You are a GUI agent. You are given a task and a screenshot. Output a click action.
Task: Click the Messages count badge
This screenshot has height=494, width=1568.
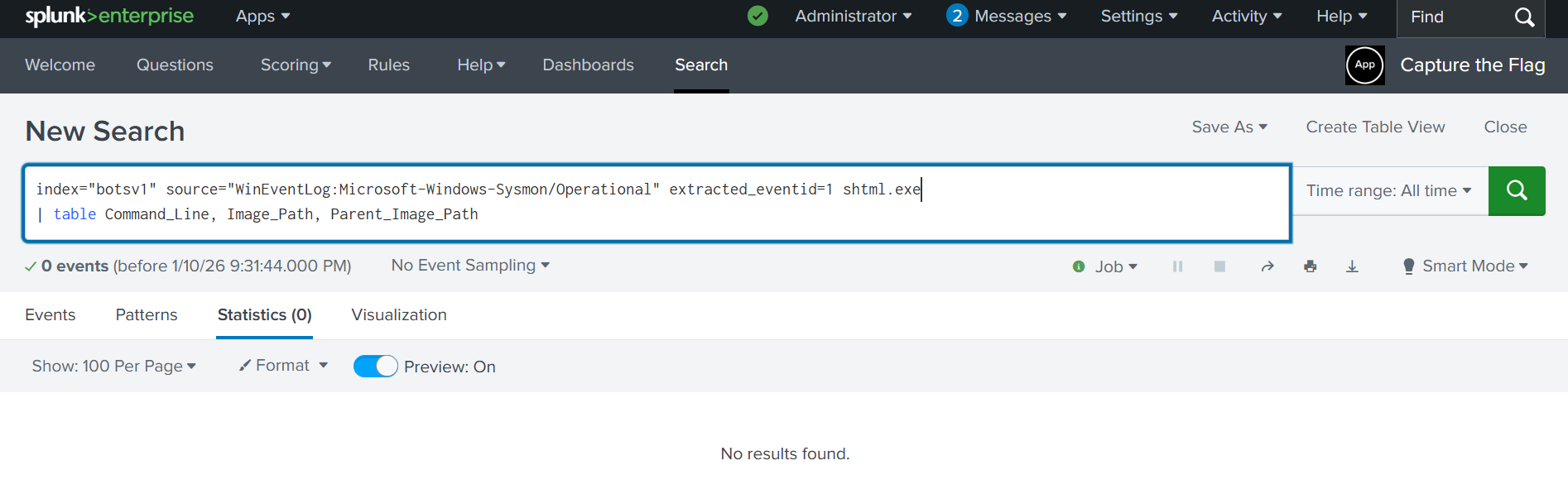(x=957, y=16)
